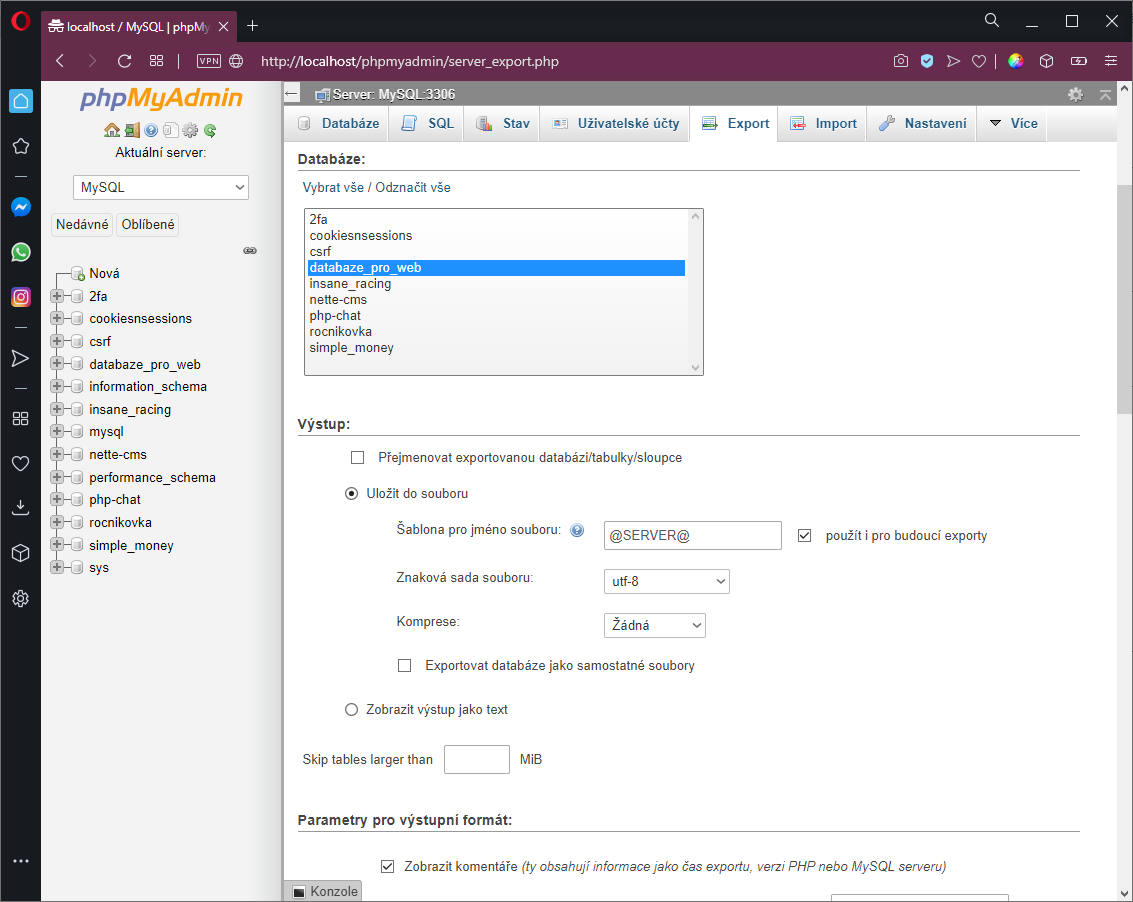Open the Stav tab
Viewport: 1133px width, 902px height.
click(502, 124)
